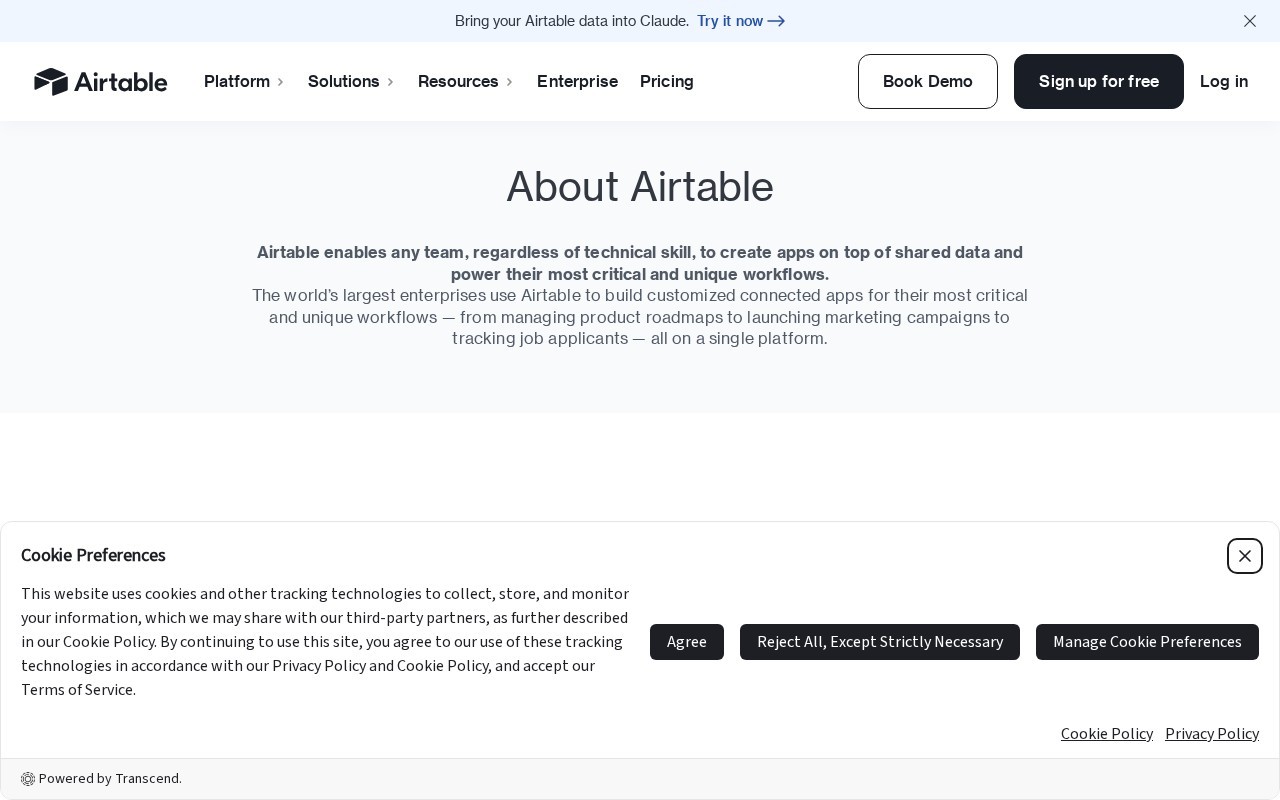Dismiss the top announcement banner
Screen dimensions: 1280x800
[x=1250, y=21]
